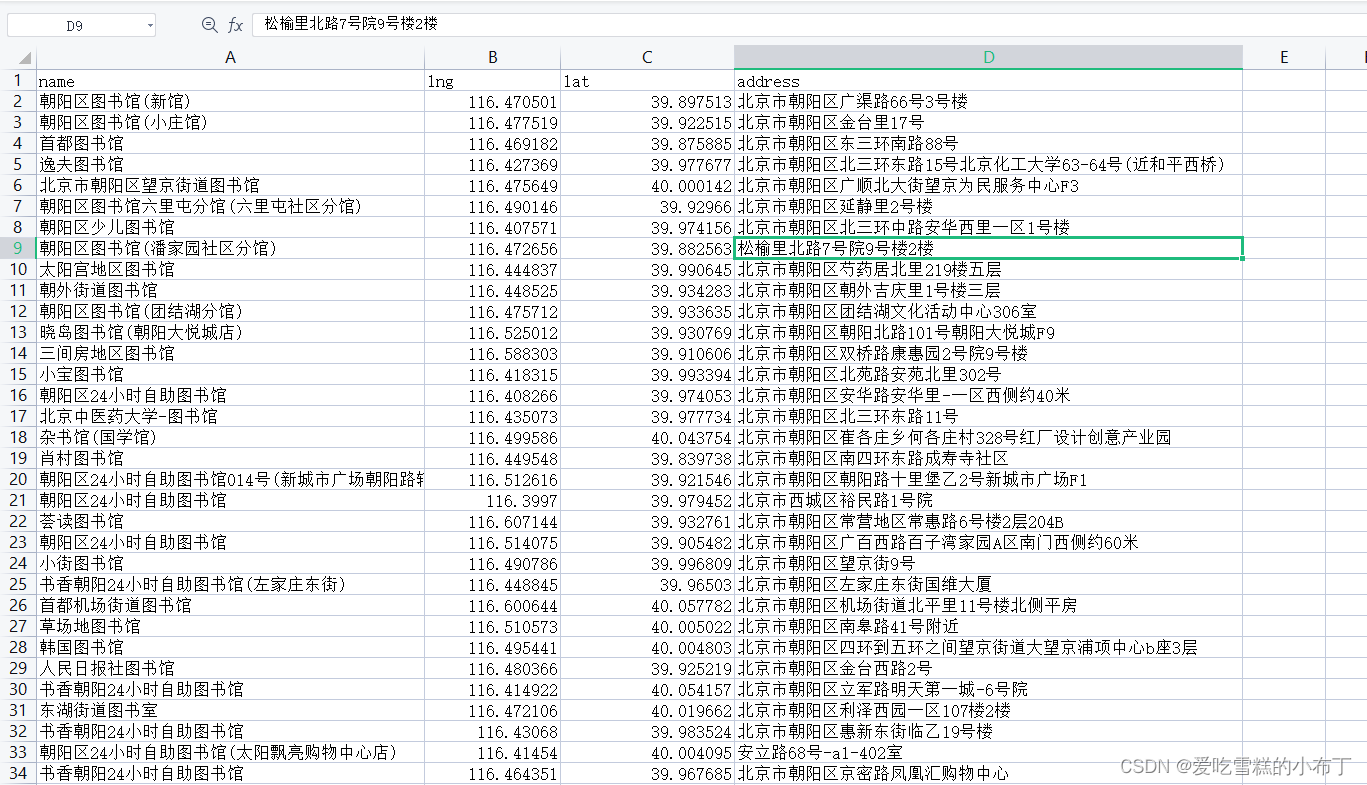
Task: Click lat value 39.92966
Action: (647, 206)
